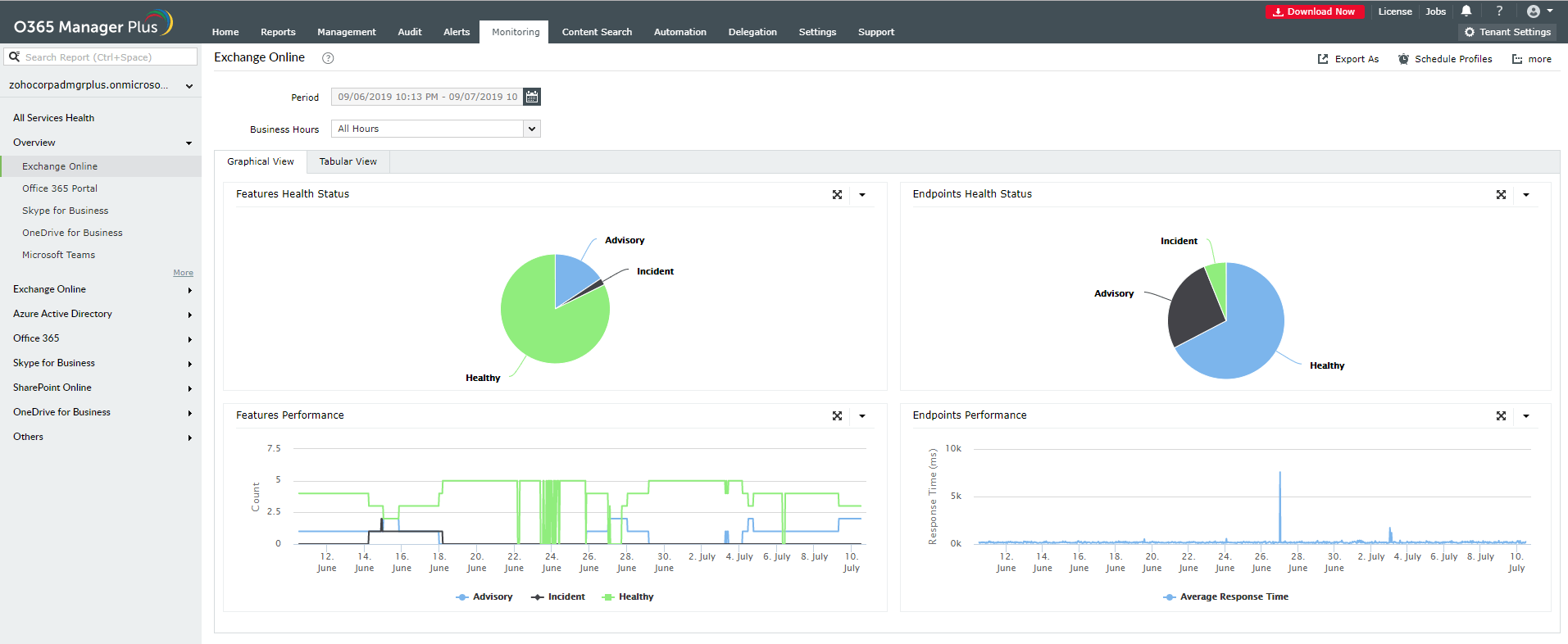Maximize the Endpoints Performance chart
Viewport: 1568px width, 644px height.
[1501, 416]
